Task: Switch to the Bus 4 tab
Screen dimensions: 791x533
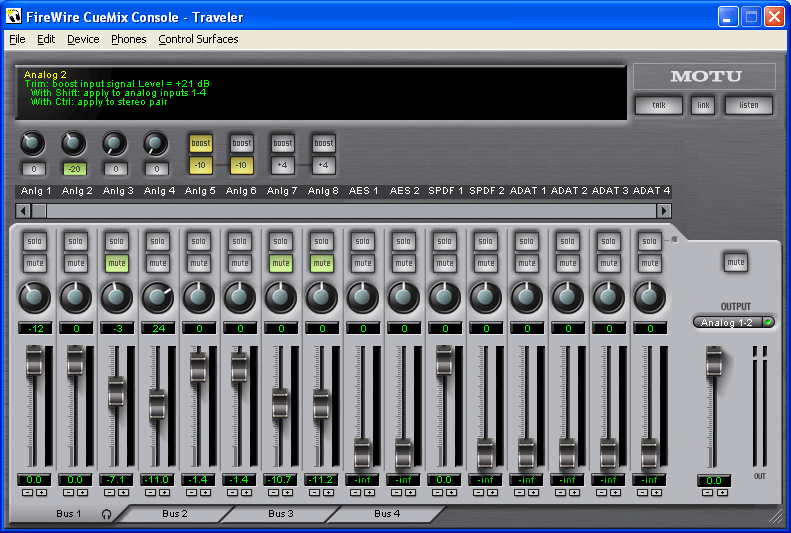Action: tap(387, 513)
